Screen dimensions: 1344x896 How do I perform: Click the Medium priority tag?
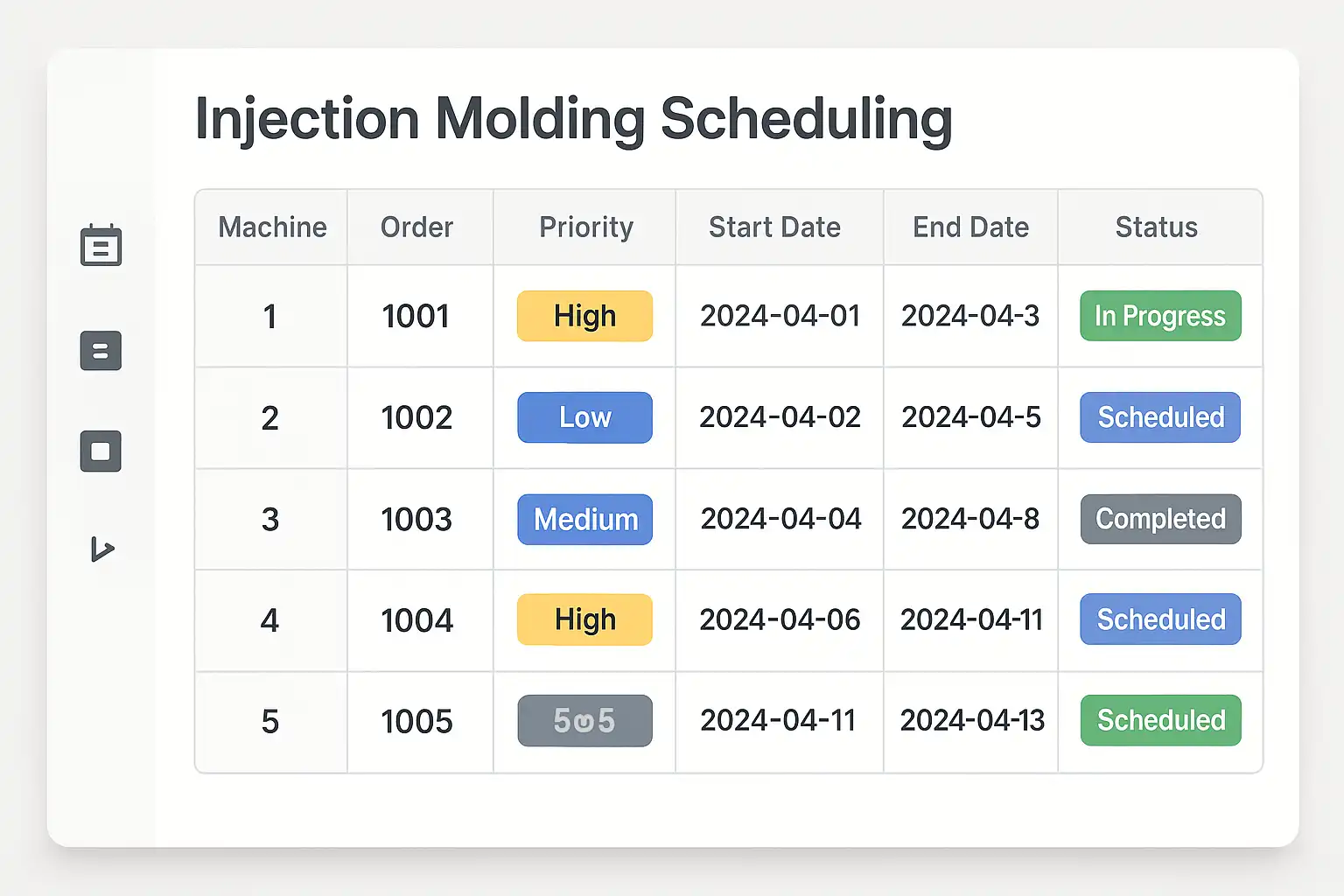584,520
